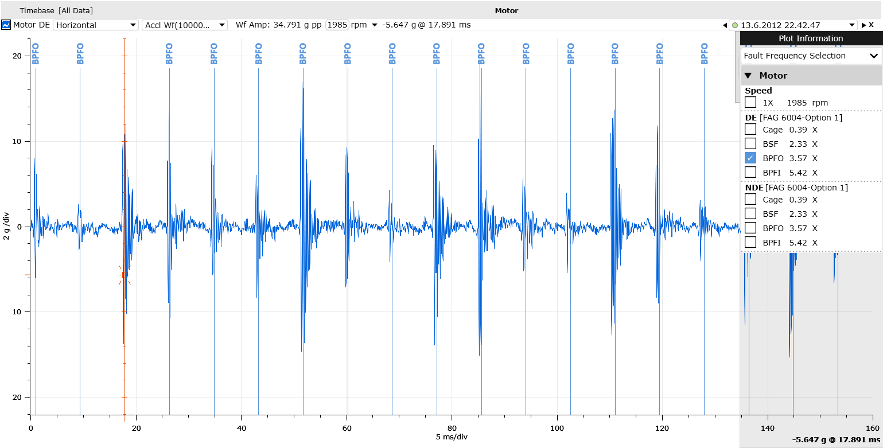Click the 1985 rpm speed input field

click(x=338, y=25)
